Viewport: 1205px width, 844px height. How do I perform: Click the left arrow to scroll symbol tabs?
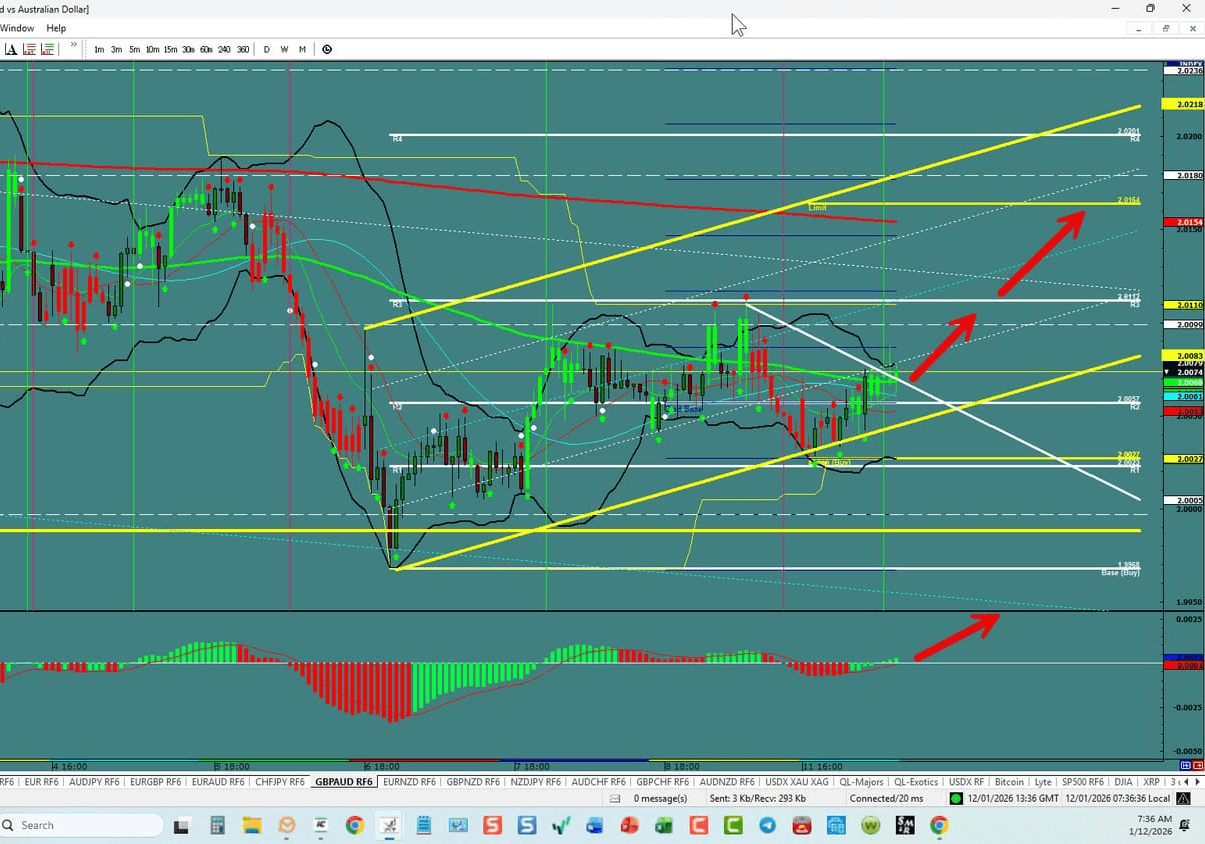1185,781
